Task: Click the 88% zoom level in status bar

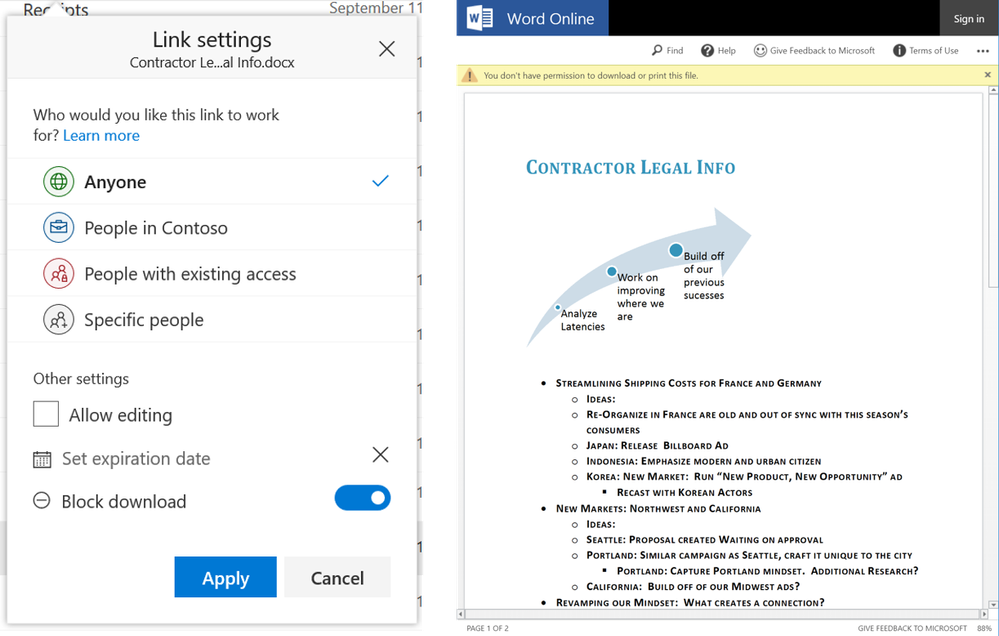Action: pyautogui.click(x=984, y=628)
